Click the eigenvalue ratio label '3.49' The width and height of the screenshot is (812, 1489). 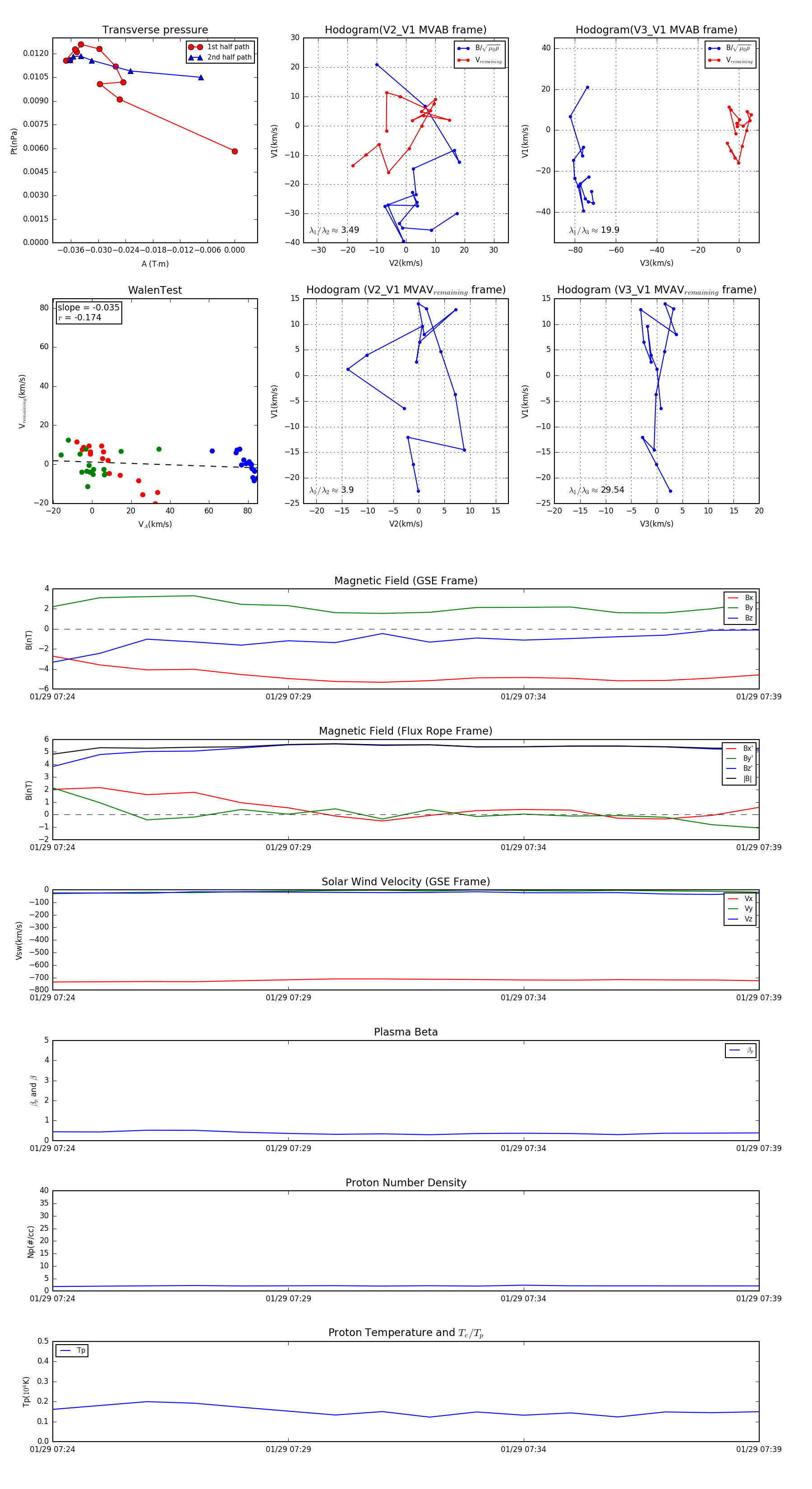point(350,230)
